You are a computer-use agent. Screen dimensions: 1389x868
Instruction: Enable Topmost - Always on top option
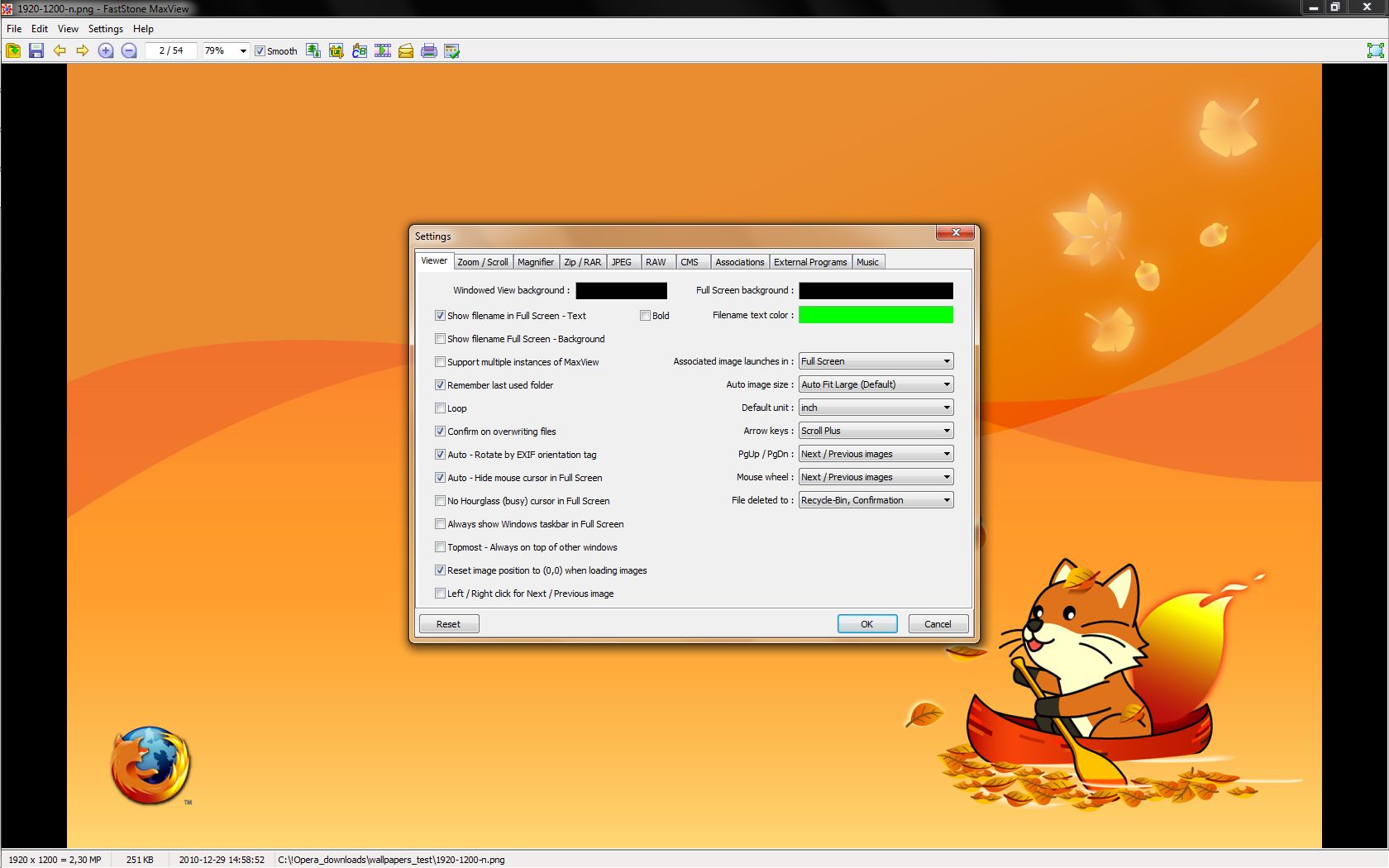click(x=440, y=547)
